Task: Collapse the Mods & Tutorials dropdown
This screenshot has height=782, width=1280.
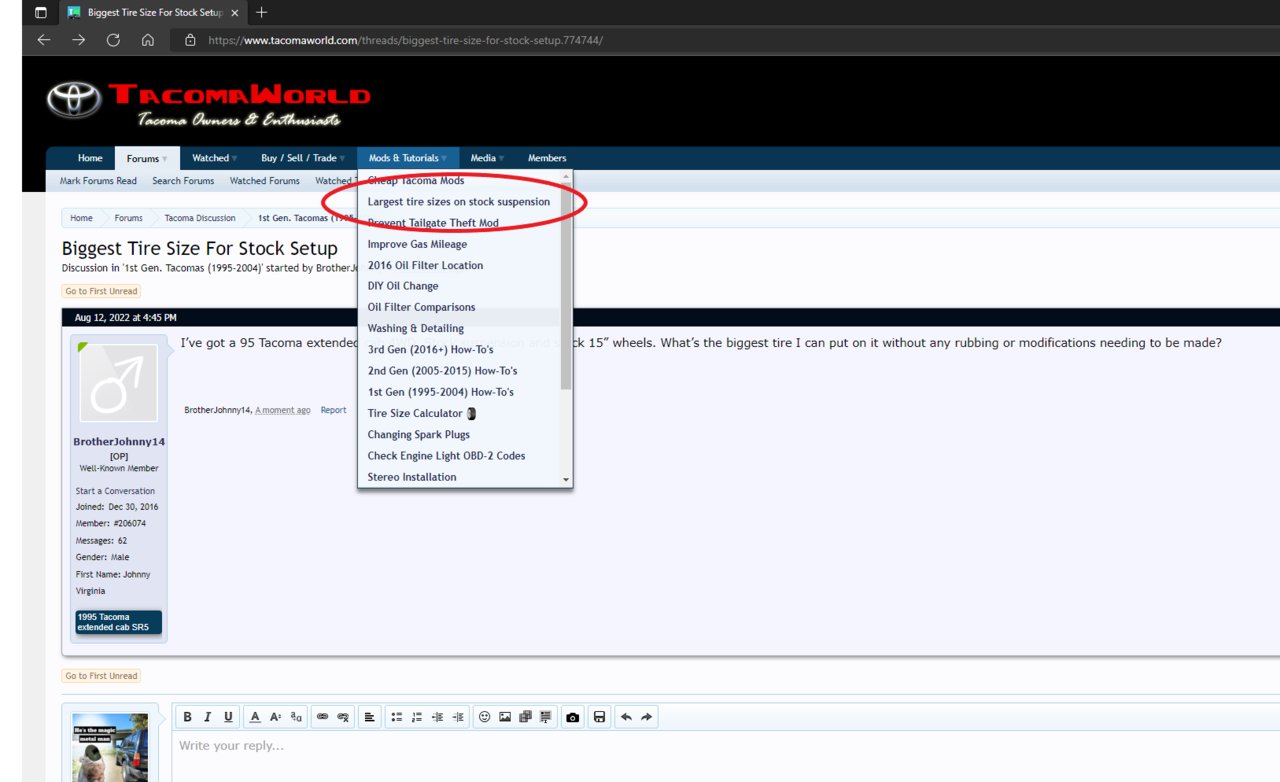Action: [444, 158]
